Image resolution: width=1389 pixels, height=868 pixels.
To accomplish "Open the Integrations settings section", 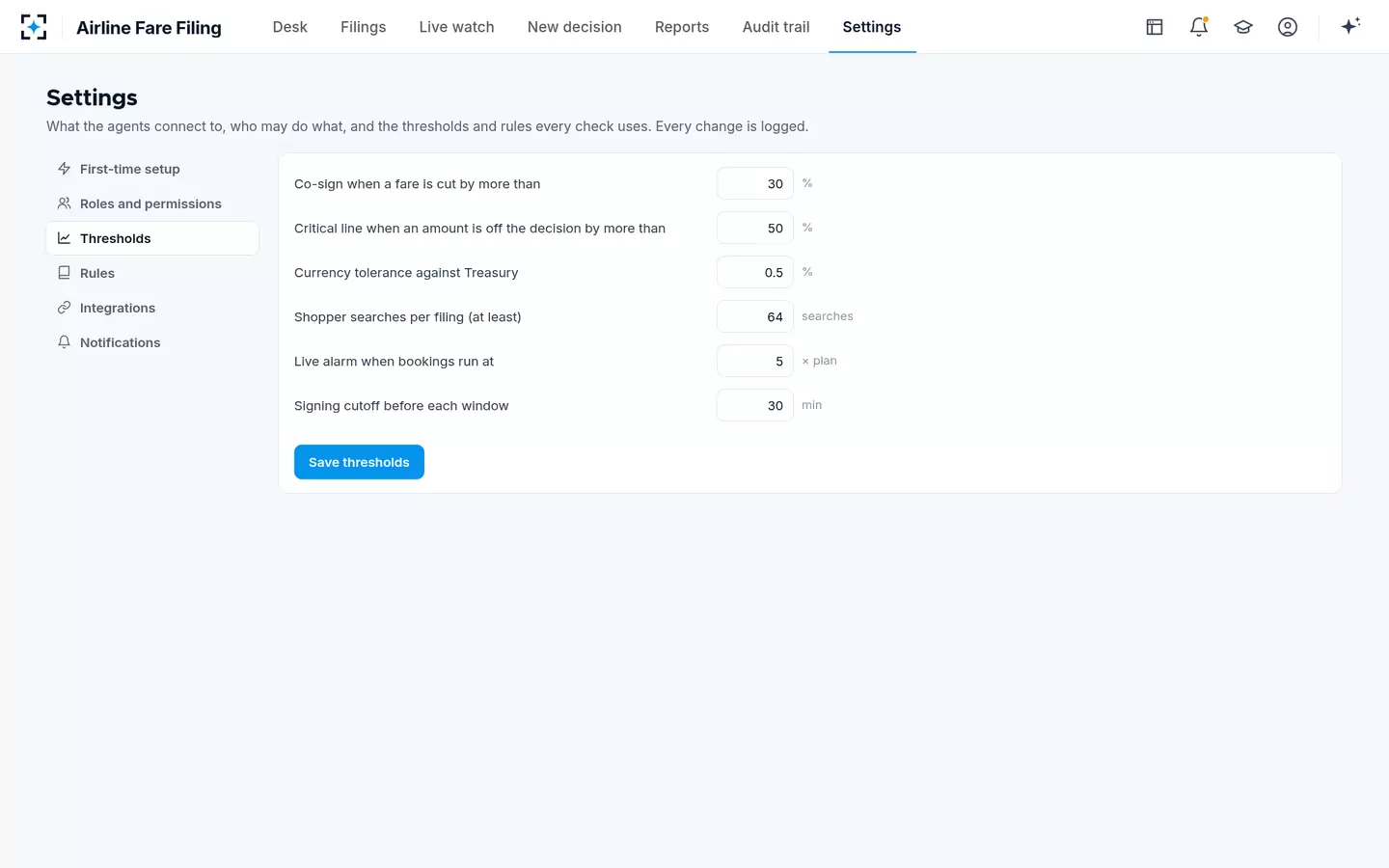I will coord(152,308).
